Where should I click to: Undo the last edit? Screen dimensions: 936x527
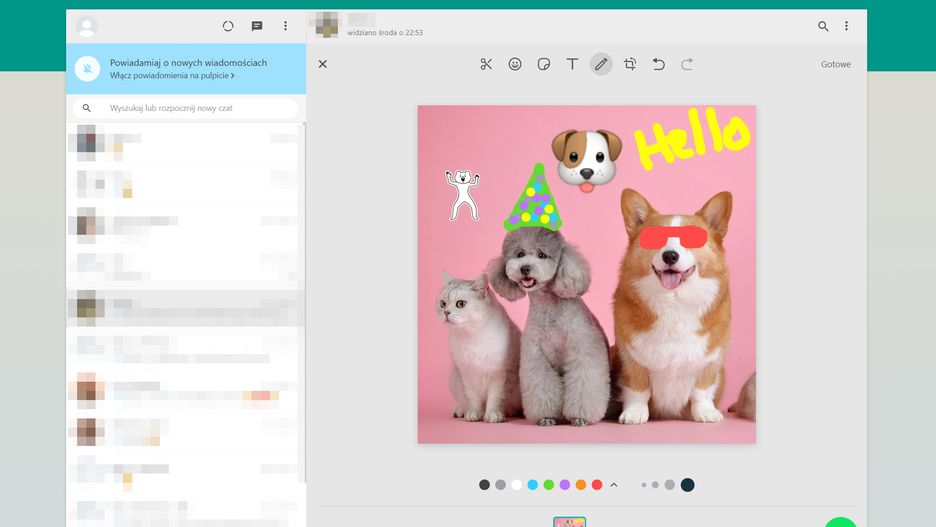tap(658, 64)
